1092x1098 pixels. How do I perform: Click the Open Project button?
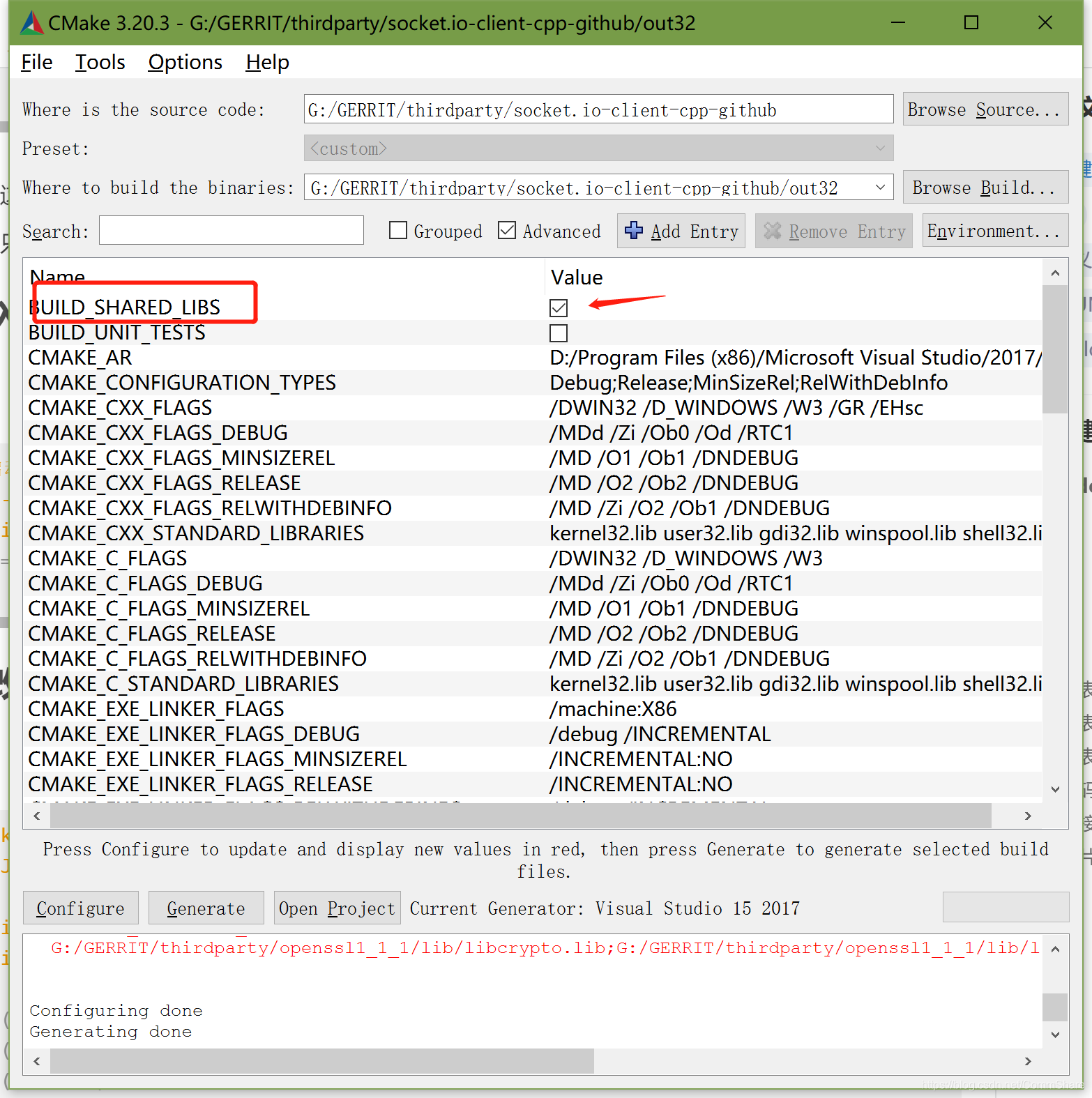point(338,908)
